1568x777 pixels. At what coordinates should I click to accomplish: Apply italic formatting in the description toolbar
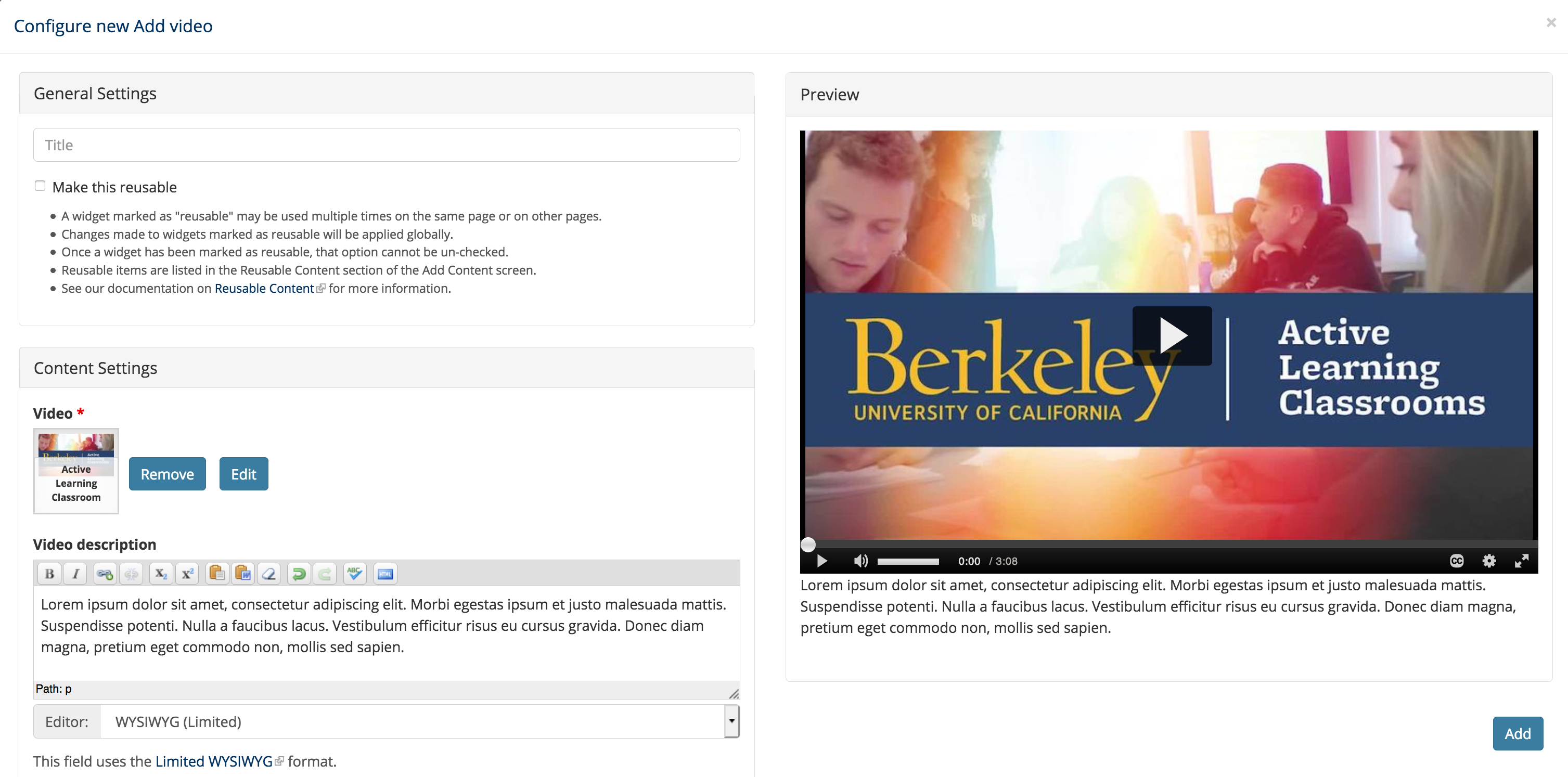75,573
